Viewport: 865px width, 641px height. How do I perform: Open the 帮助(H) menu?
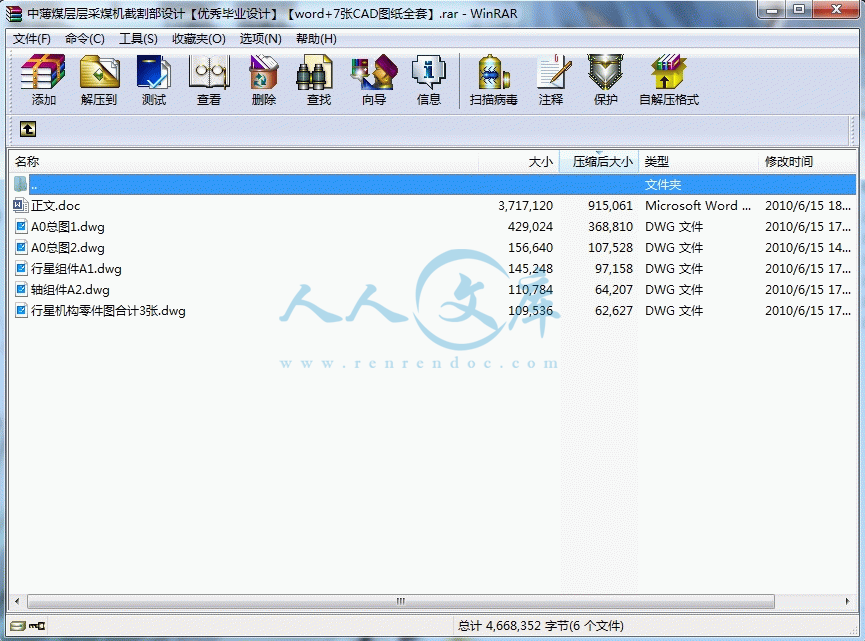pos(316,39)
